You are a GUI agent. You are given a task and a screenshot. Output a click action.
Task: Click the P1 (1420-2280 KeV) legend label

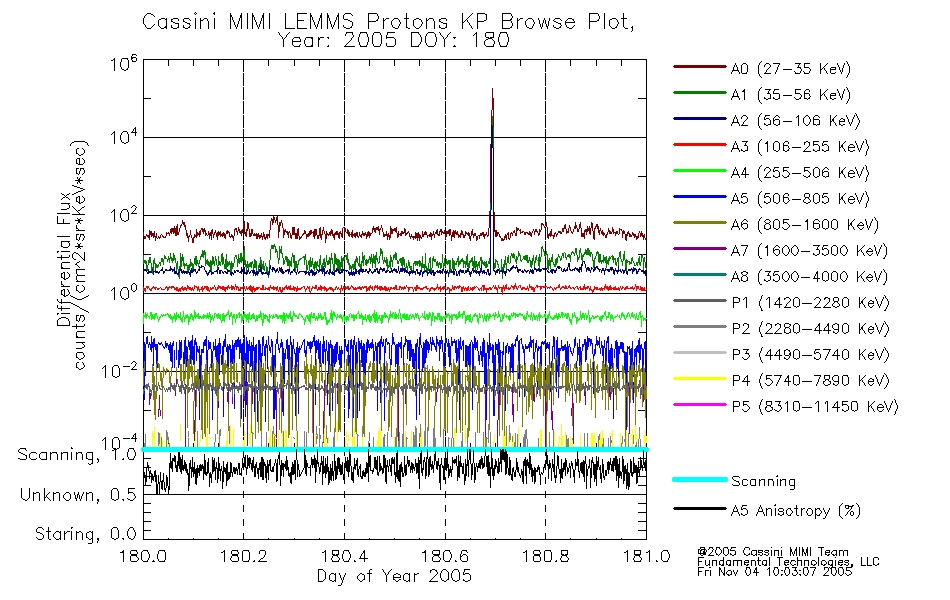point(810,303)
